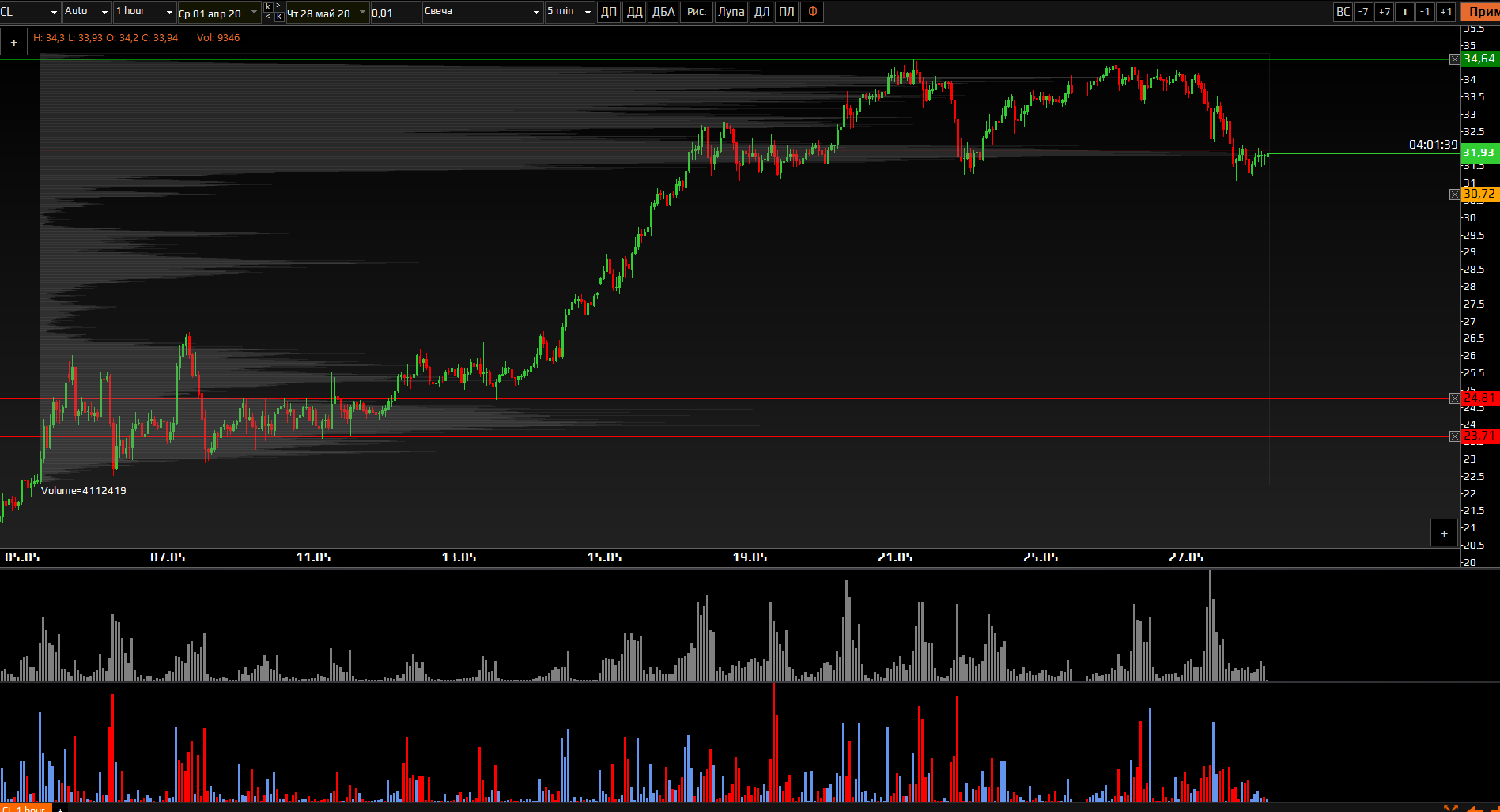The height and width of the screenshot is (812, 1500).
Task: Open the CL symbol dropdown
Action: pos(30,12)
